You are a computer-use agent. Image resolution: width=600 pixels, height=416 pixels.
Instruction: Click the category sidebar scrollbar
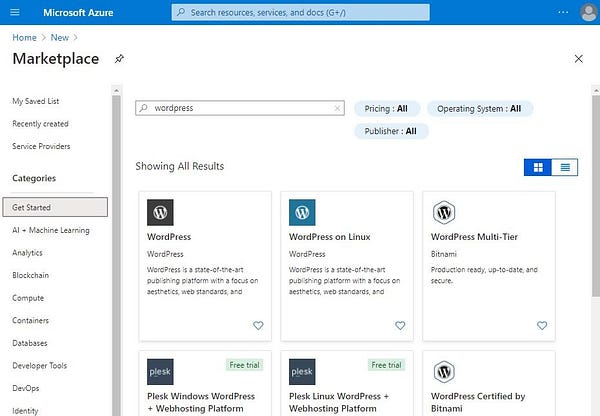tap(116, 256)
